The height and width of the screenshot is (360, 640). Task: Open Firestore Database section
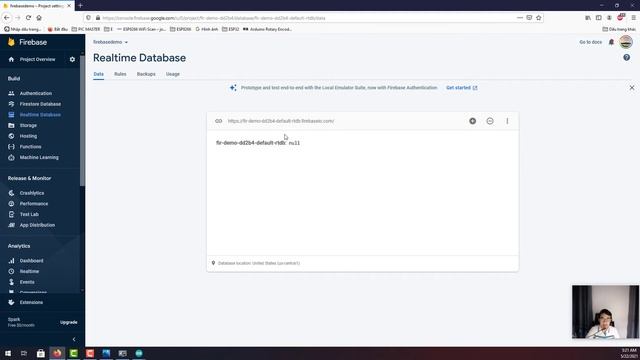40,104
